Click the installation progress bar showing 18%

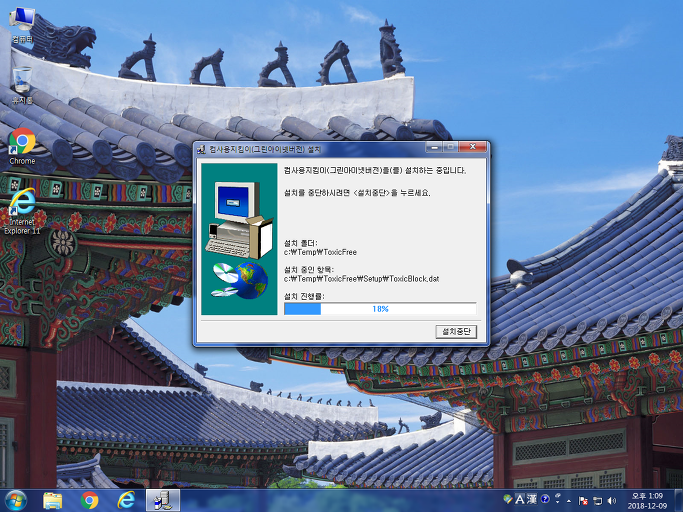380,309
